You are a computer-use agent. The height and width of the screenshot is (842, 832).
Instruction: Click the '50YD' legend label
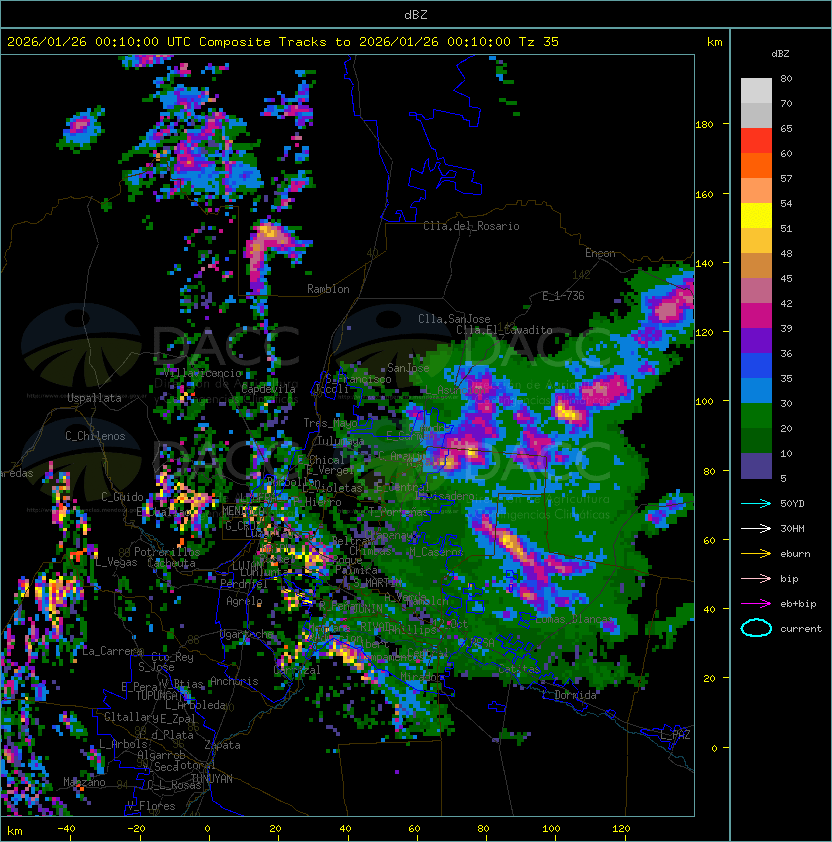click(792, 504)
